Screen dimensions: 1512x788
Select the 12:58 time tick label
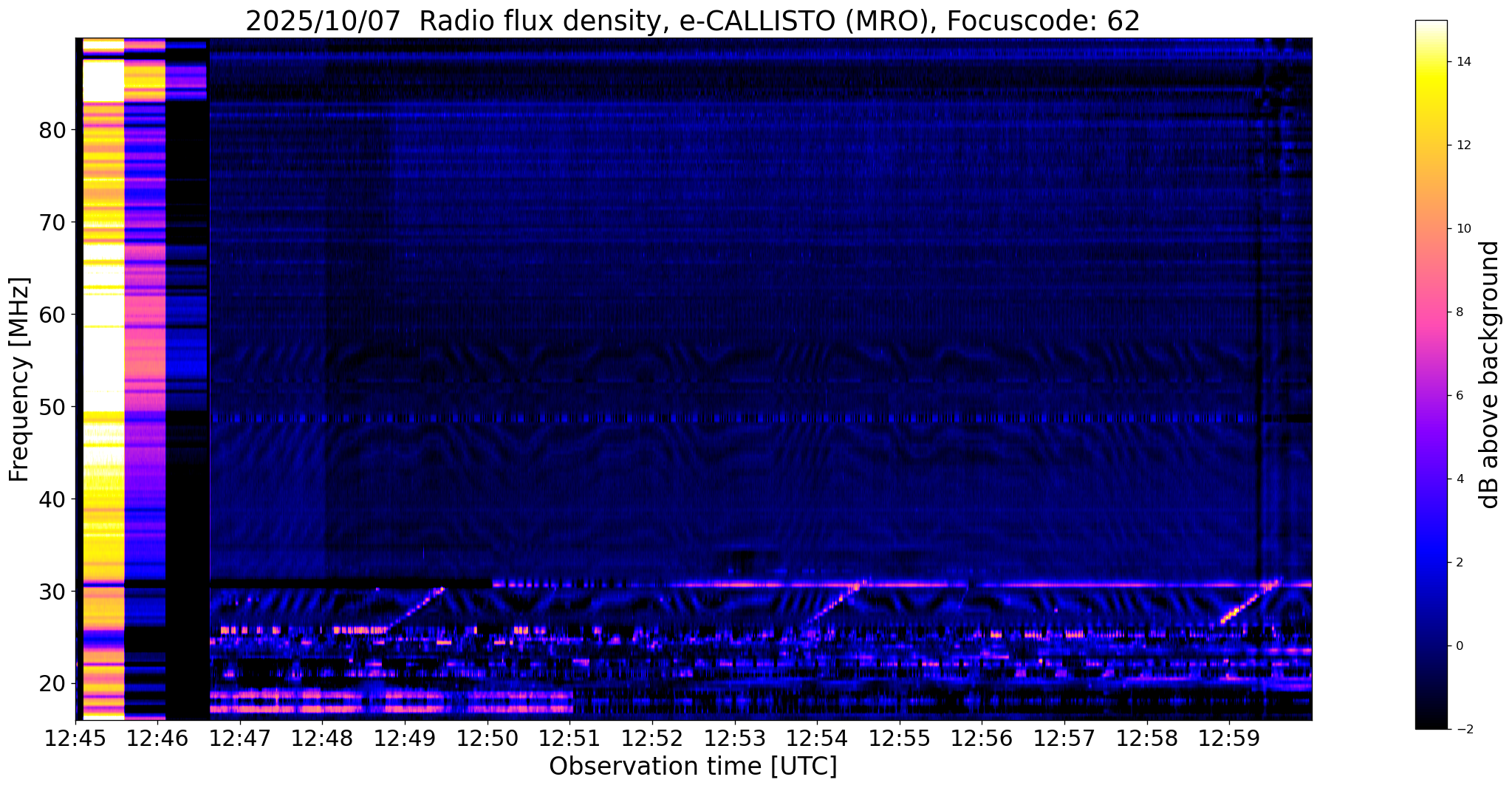pos(1147,737)
